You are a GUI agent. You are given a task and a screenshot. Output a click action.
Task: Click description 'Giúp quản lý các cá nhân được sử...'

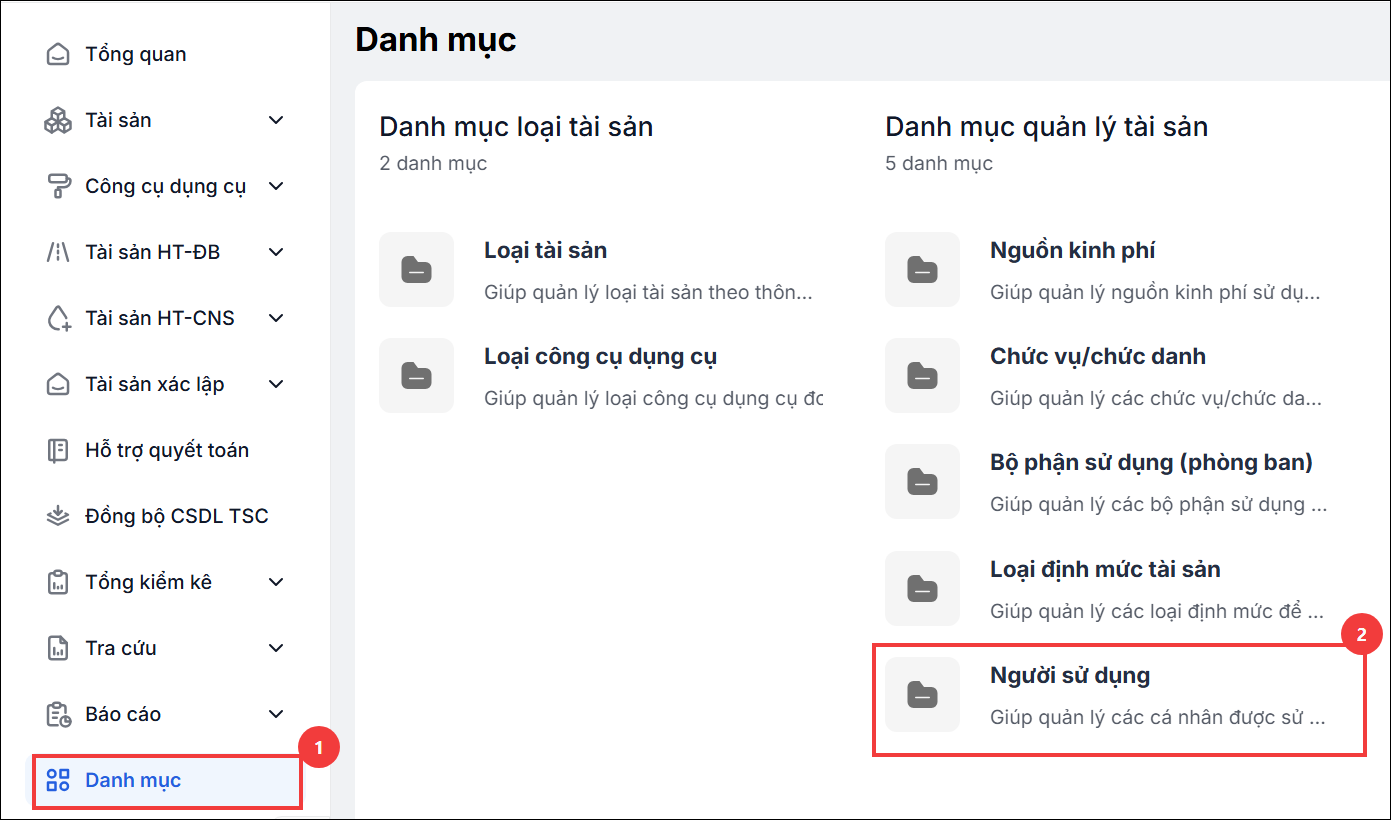click(x=1158, y=718)
